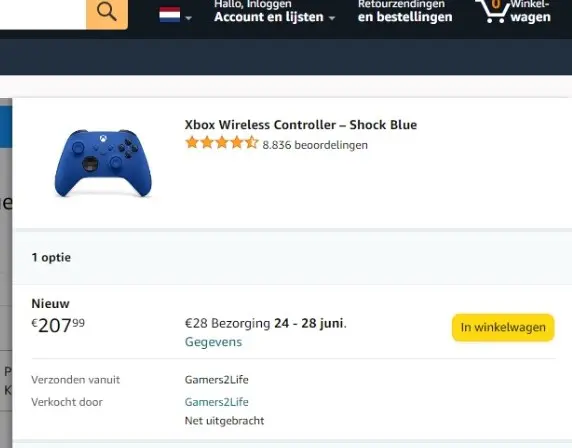
Task: Click the blue Xbox controller thumbnail
Action: click(103, 162)
